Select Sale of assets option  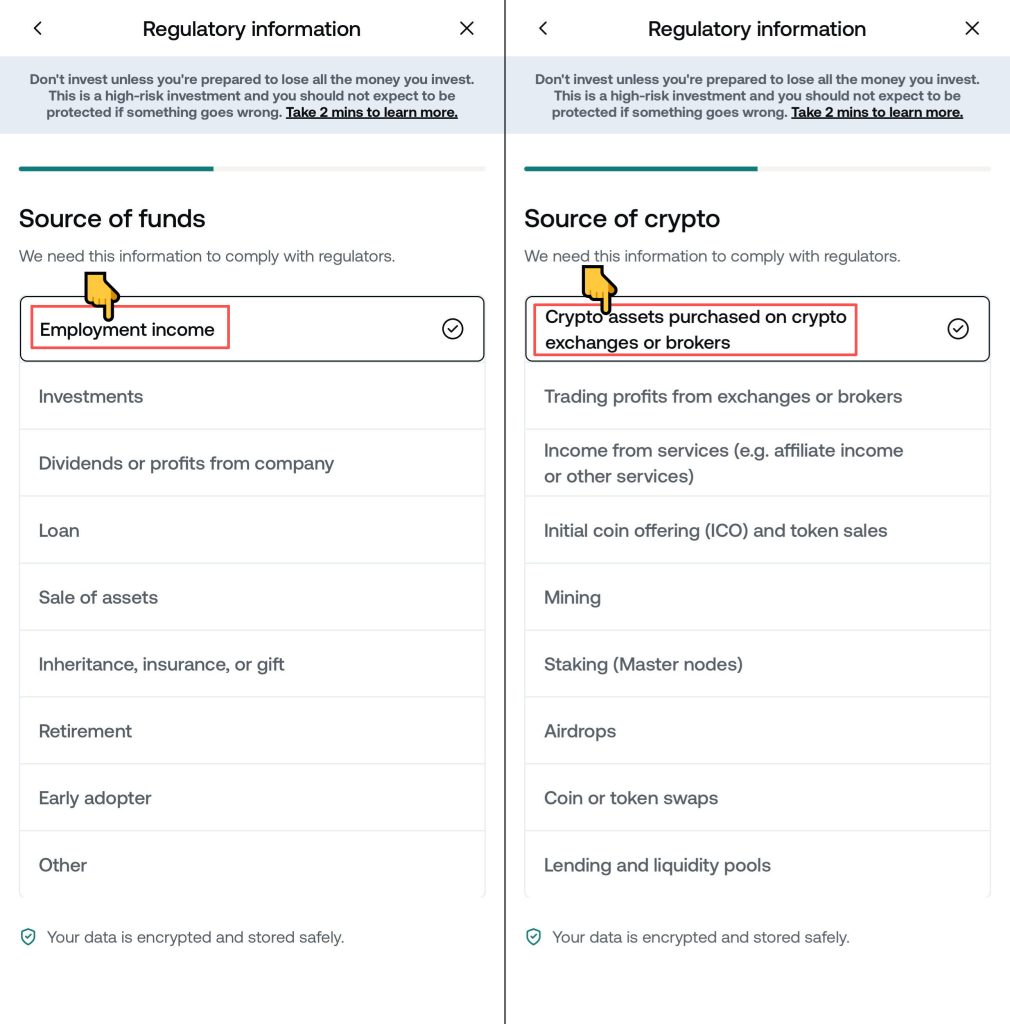252,598
